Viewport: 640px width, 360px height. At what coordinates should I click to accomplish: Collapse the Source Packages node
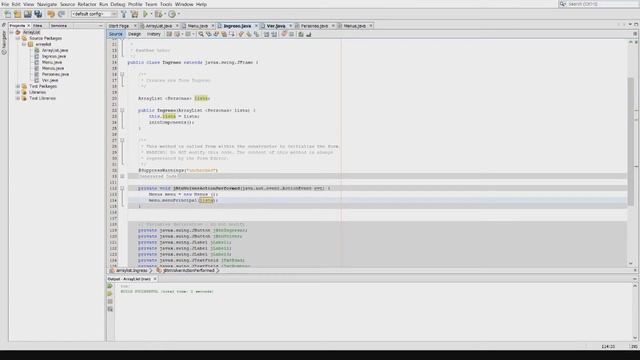[x=18, y=38]
